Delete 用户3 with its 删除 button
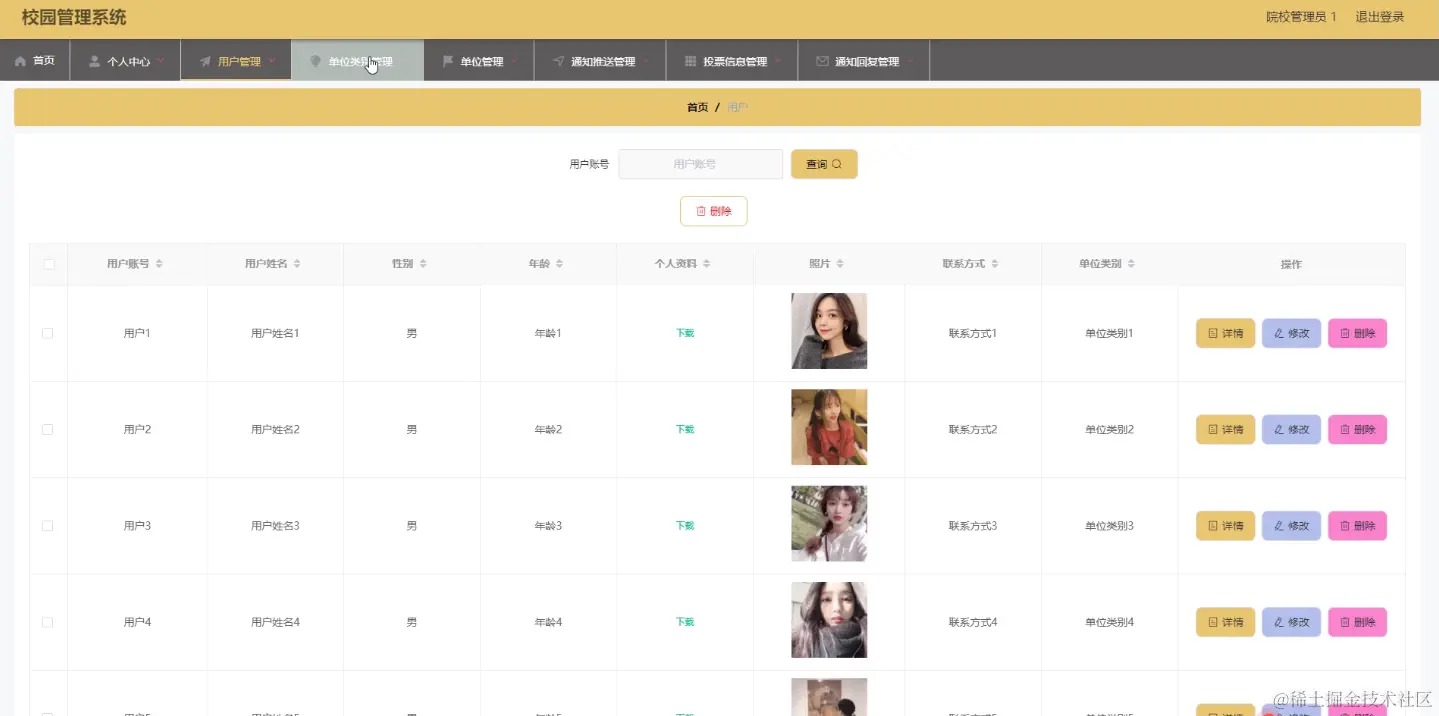 pos(1357,526)
